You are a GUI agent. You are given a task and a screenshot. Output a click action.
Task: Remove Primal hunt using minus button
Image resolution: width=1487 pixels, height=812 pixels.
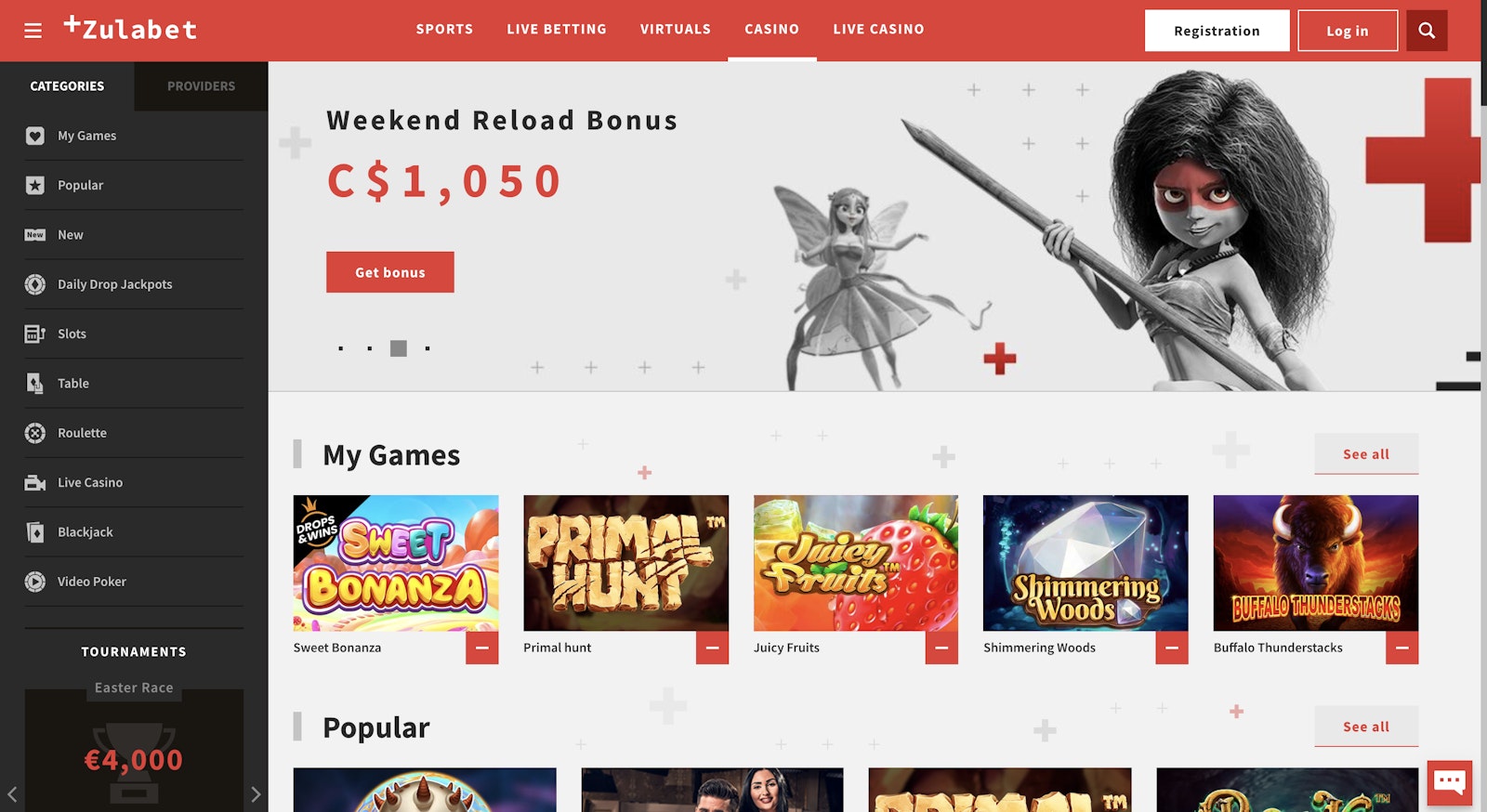[712, 648]
